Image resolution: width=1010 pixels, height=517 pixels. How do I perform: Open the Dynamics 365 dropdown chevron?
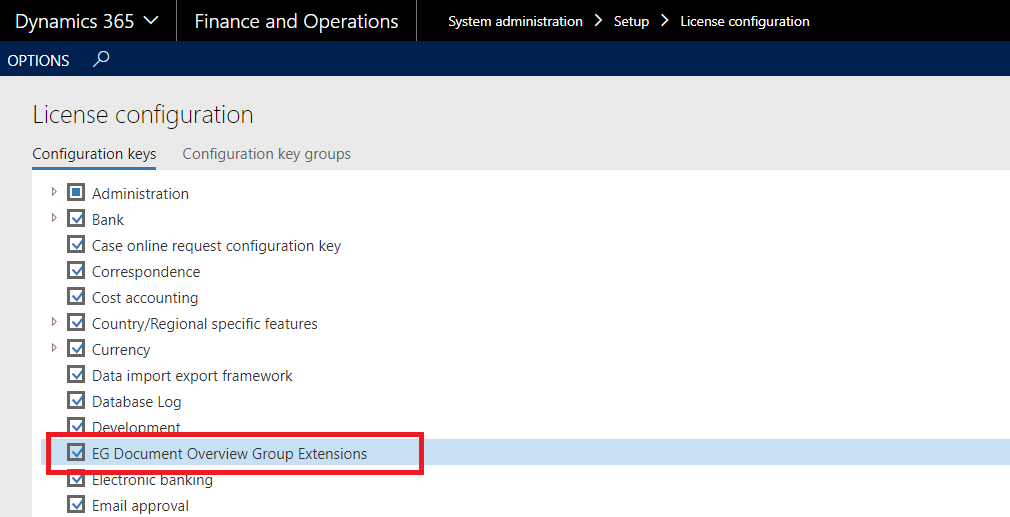(151, 21)
